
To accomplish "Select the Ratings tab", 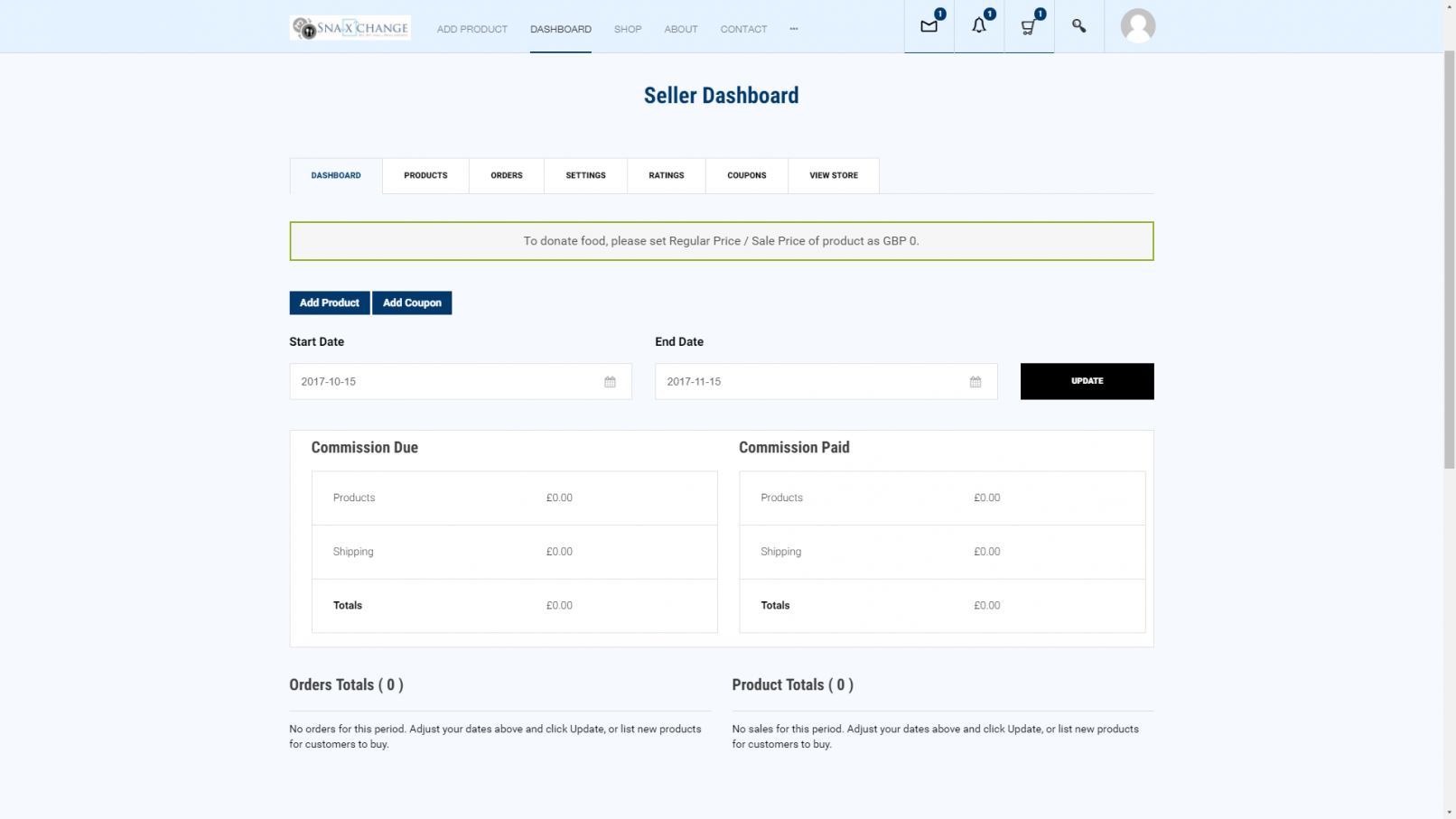I will [x=666, y=175].
